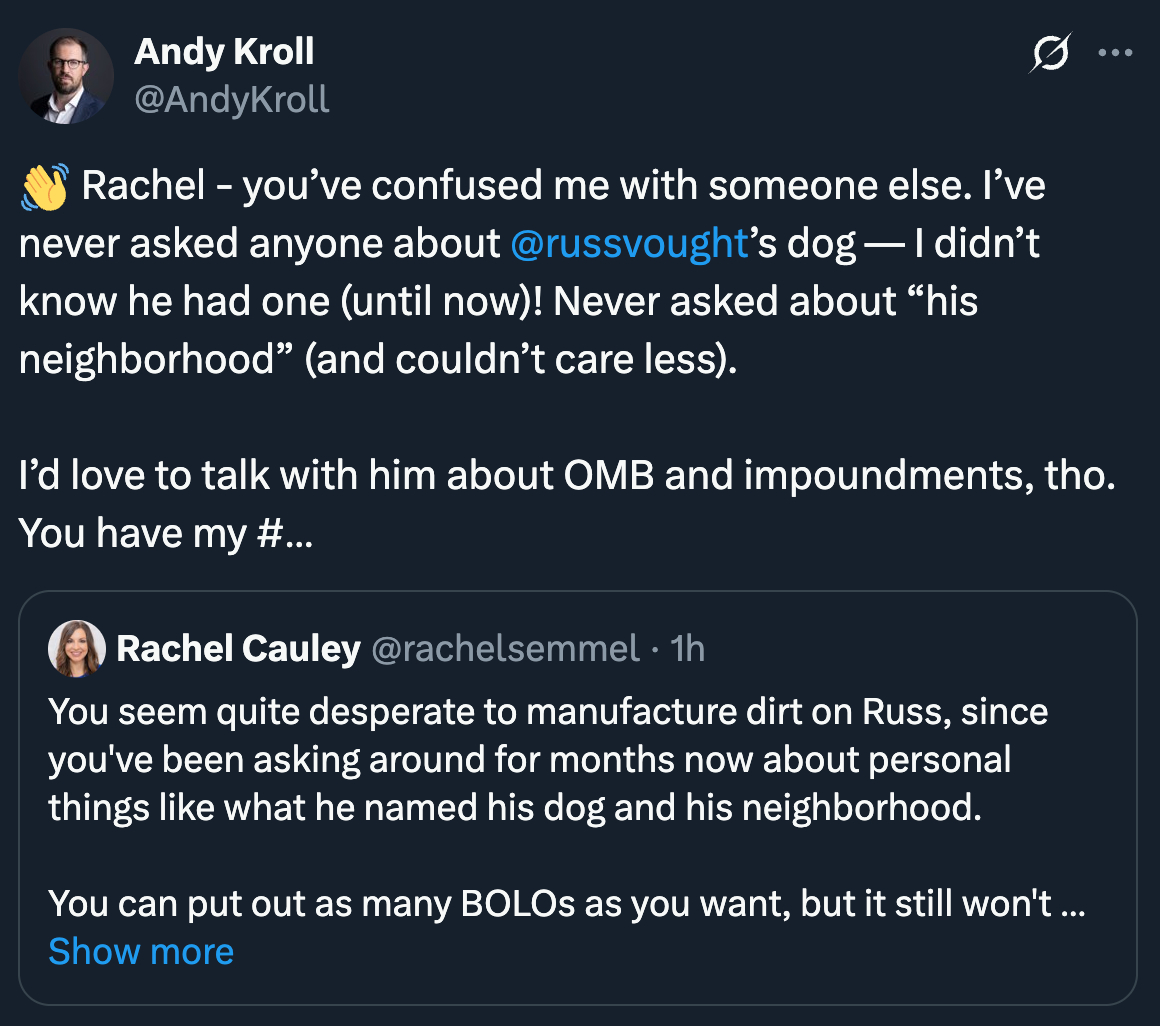The image size is (1160, 1026).
Task: Click "things like what he named his dog" line
Action: click(515, 808)
